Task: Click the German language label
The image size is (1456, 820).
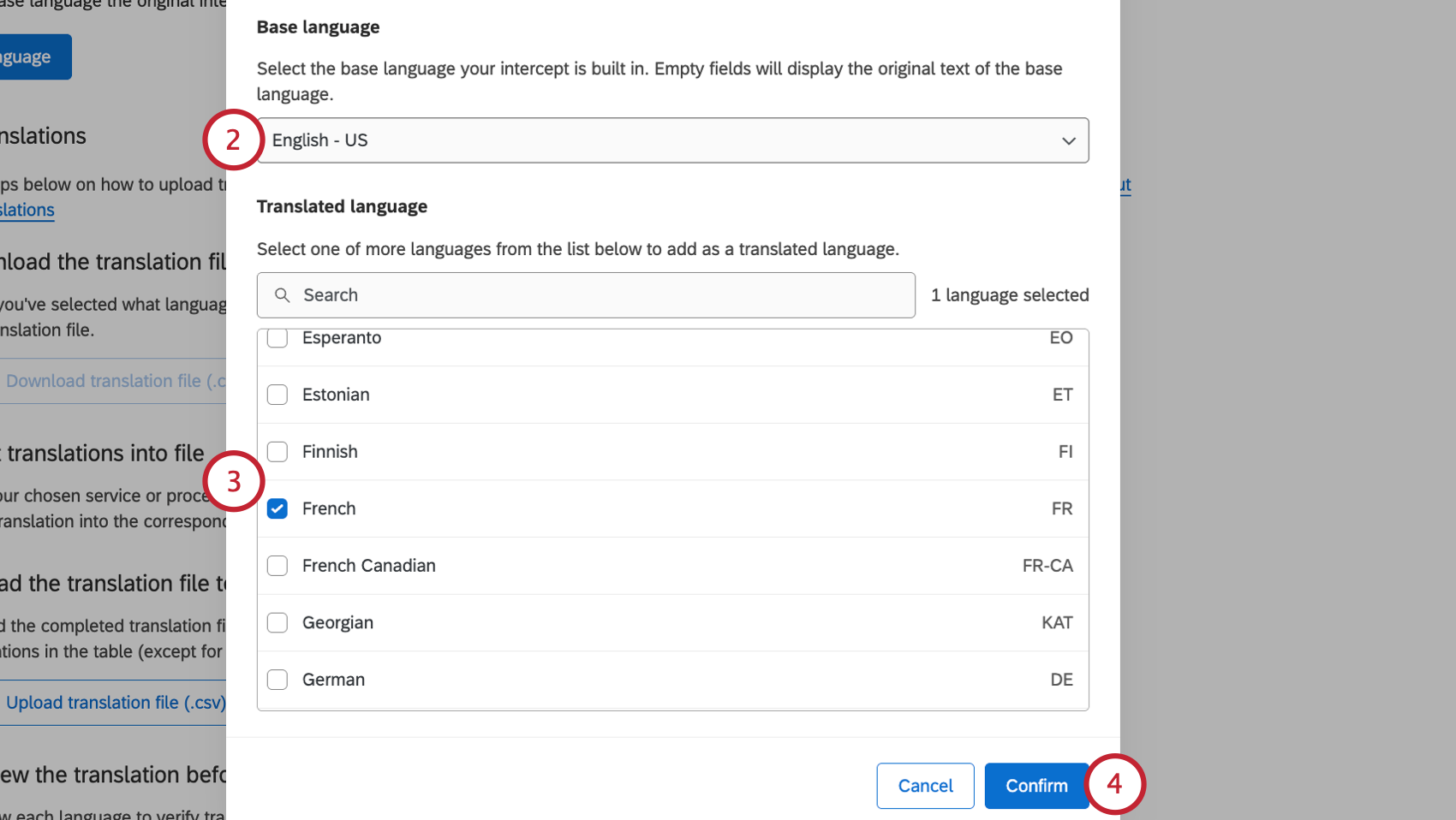Action: tap(333, 680)
